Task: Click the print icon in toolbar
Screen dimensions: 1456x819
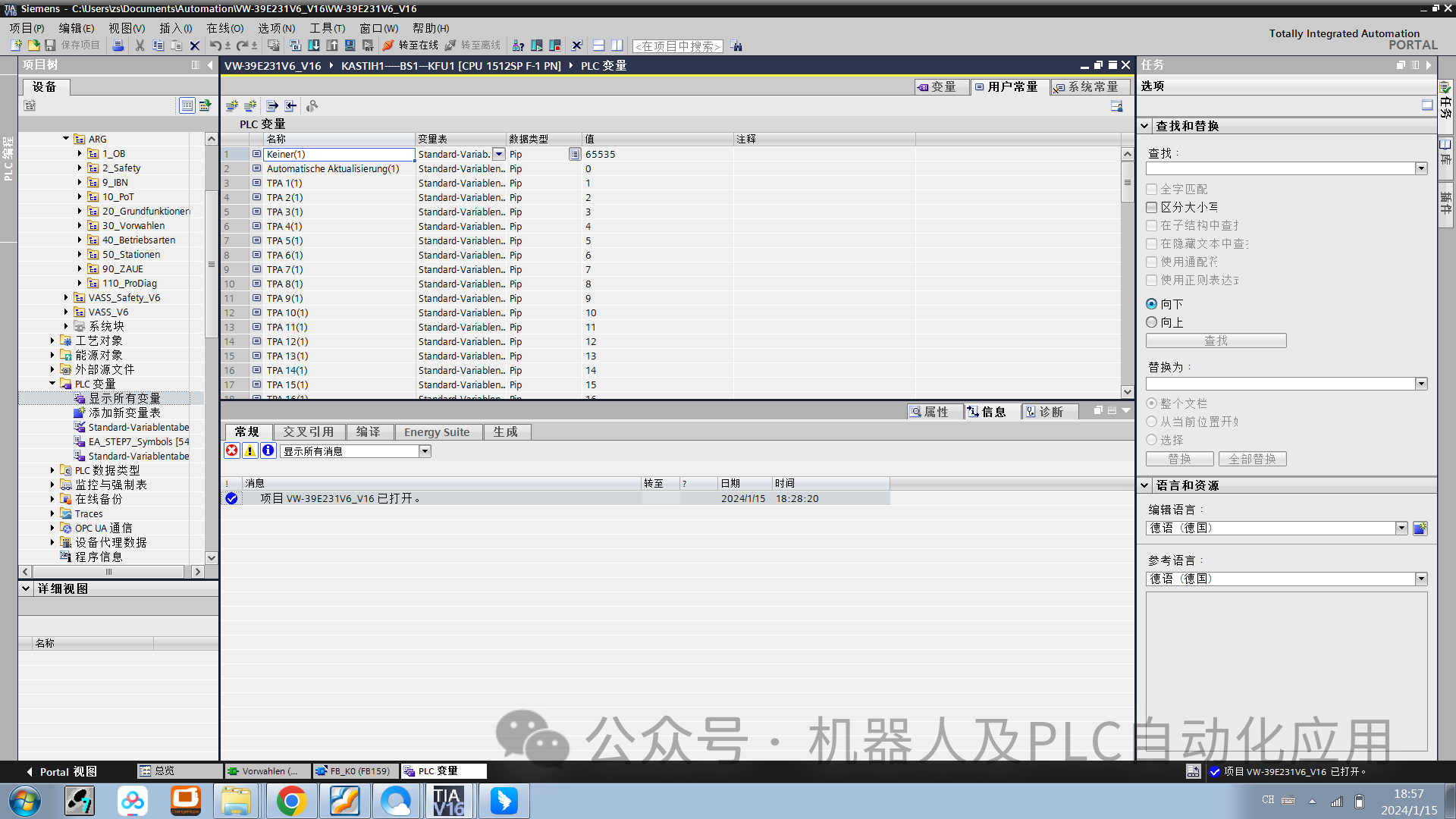Action: (x=118, y=45)
